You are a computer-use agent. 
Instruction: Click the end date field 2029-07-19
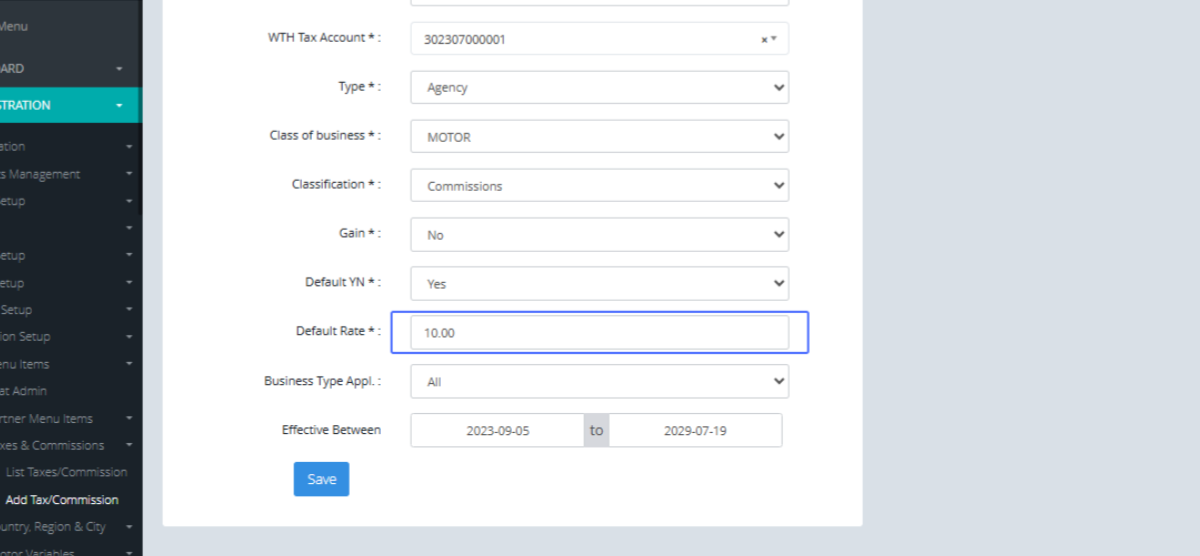point(695,431)
